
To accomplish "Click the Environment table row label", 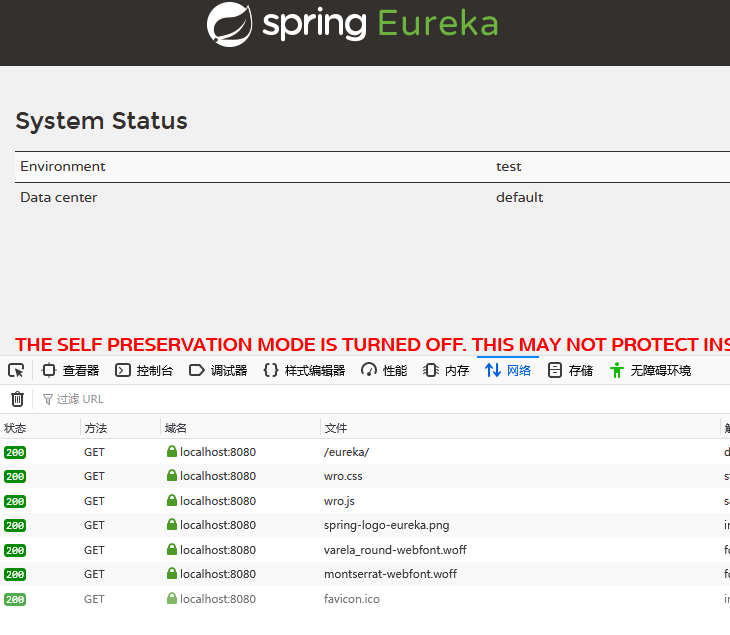I will [63, 167].
